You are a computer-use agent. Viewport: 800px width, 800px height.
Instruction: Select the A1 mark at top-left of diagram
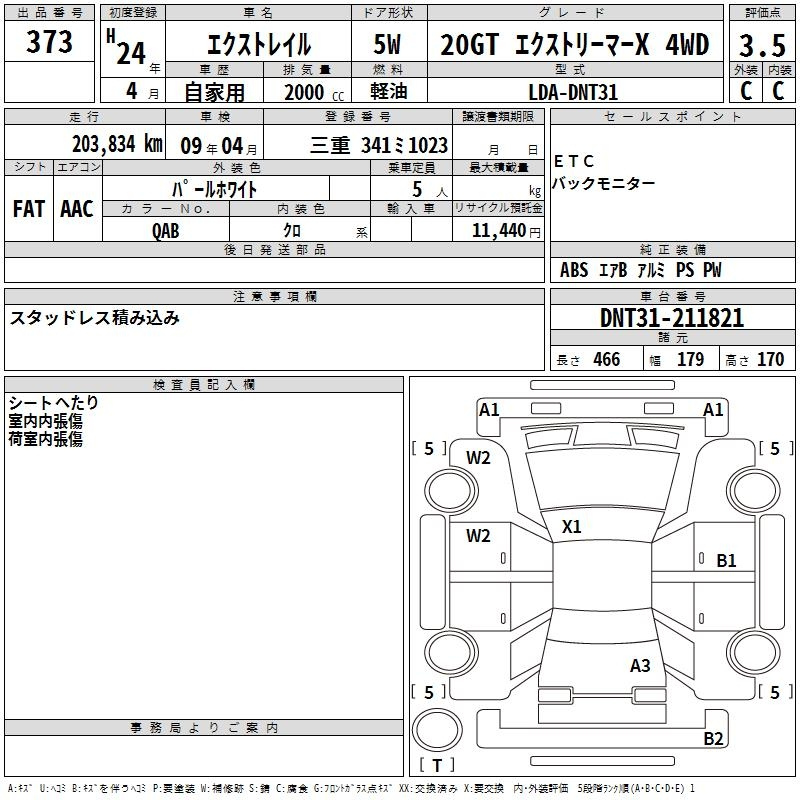pyautogui.click(x=489, y=409)
